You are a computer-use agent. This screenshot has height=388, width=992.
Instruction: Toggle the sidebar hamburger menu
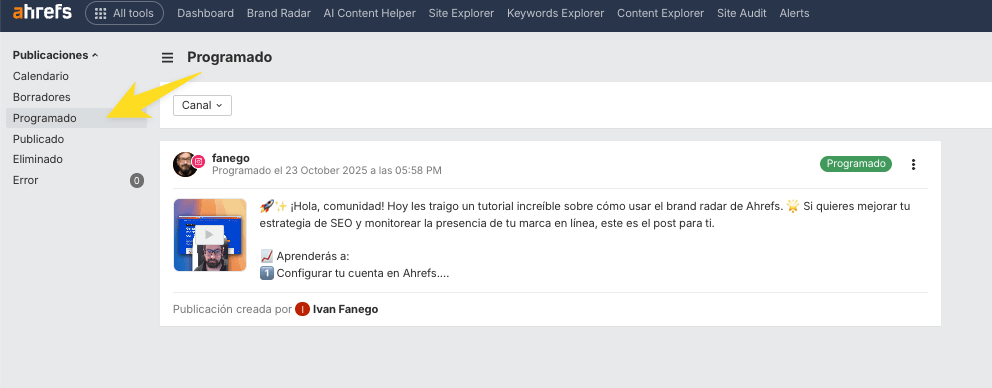168,58
